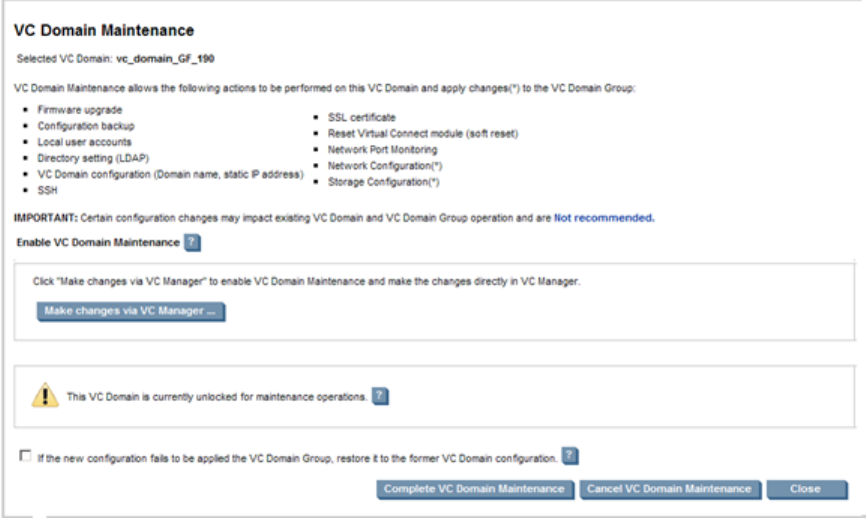Click Reset Virtual Connect module entry
The height and width of the screenshot is (518, 866).
(422, 133)
